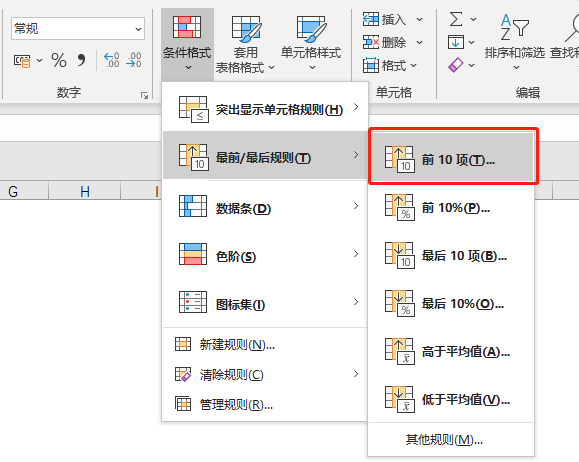Click the 格式 format cells icon
Viewport: 579px width, 462px height.
point(370,65)
